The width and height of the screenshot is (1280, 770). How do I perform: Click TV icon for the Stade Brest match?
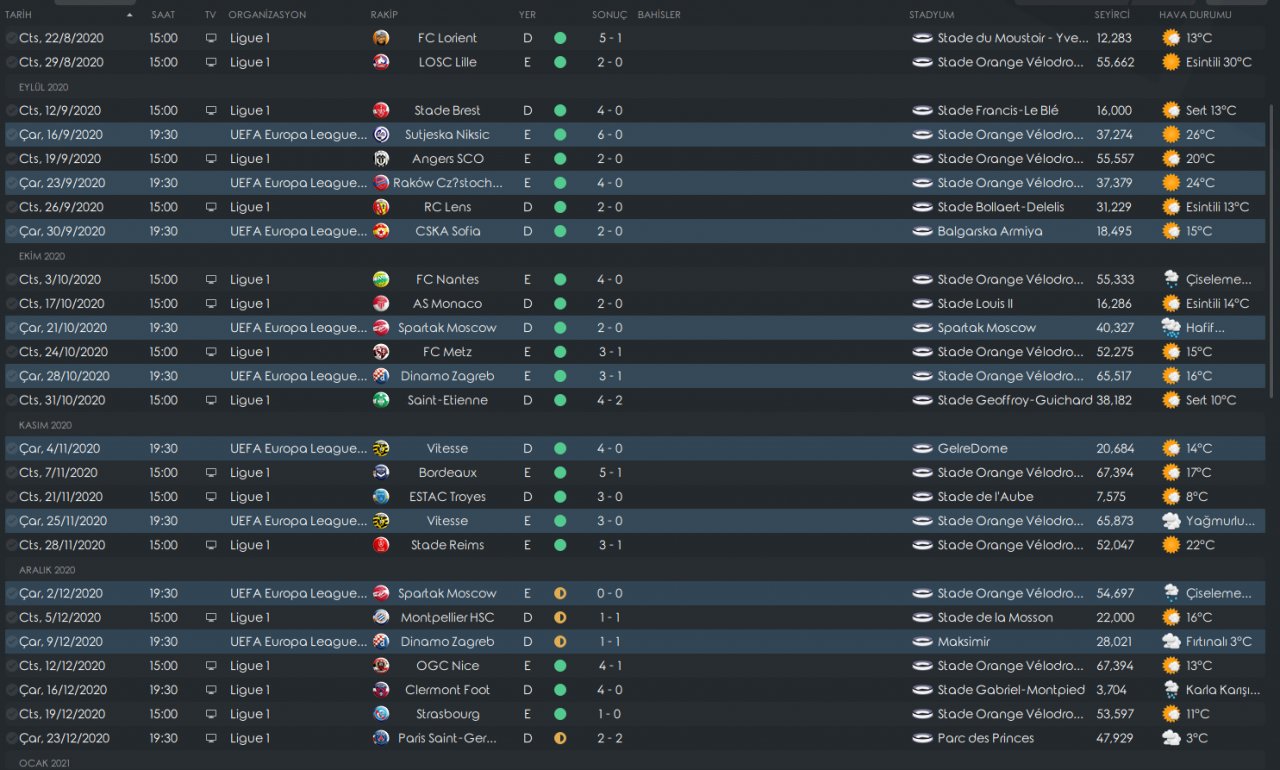click(x=210, y=110)
